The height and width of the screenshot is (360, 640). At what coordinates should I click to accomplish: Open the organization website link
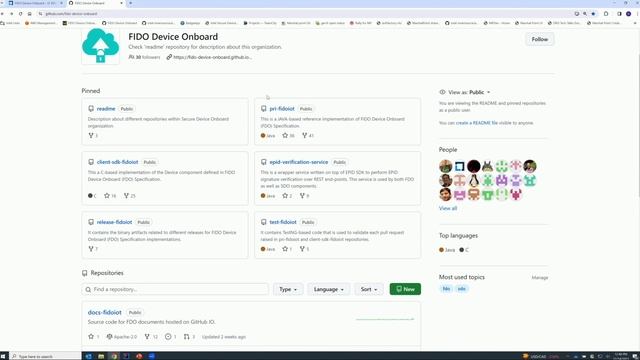(x=212, y=57)
